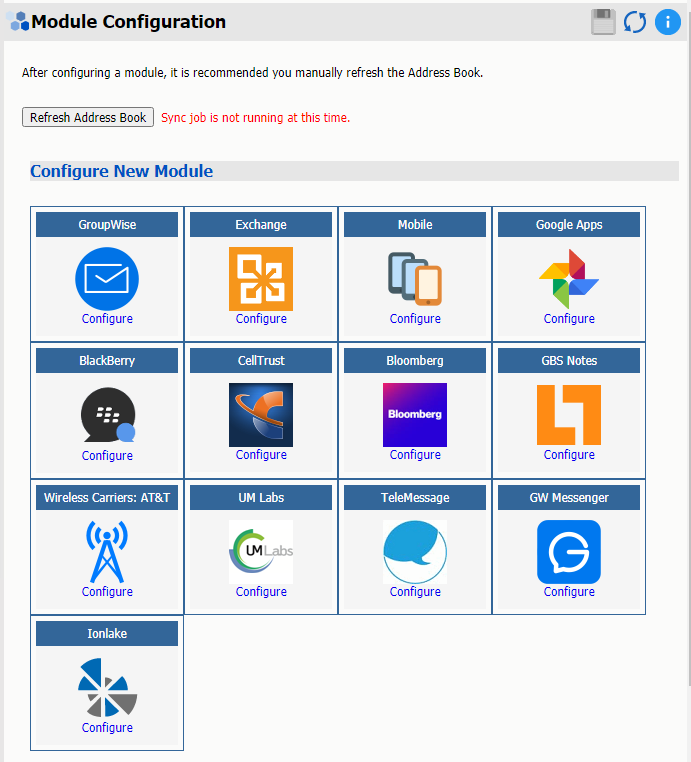
Task: Open Configure link under Mobile
Action: [415, 319]
